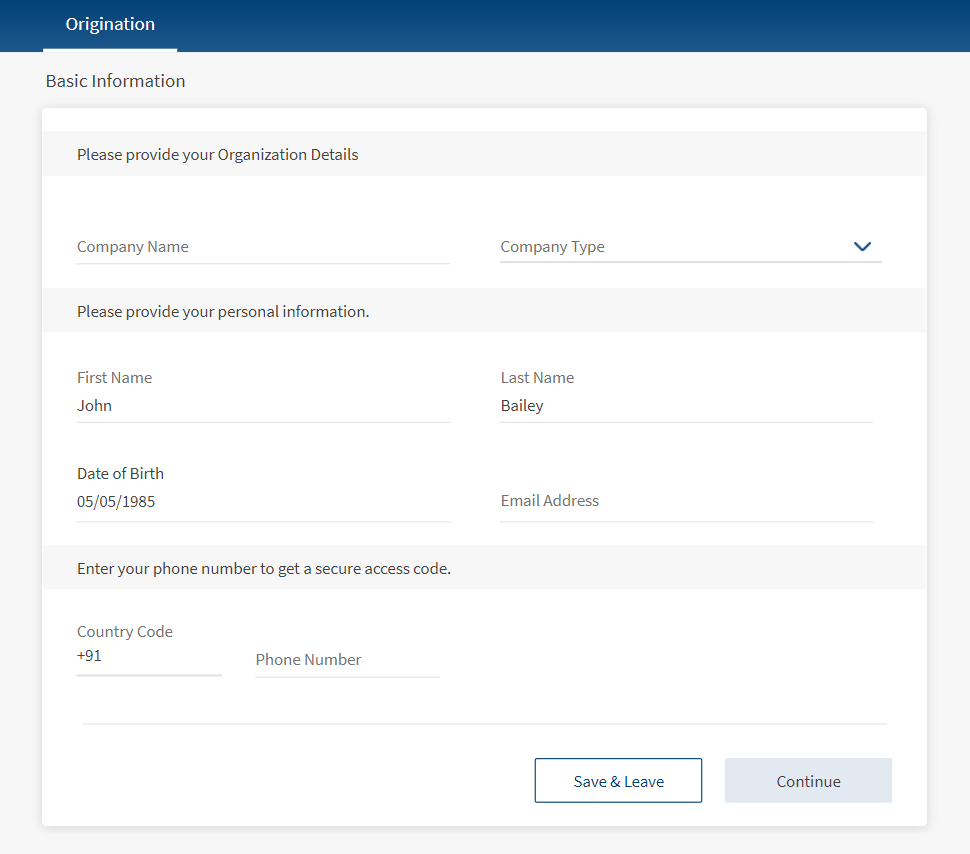970x854 pixels.
Task: Click the Company Name input field
Action: click(263, 247)
